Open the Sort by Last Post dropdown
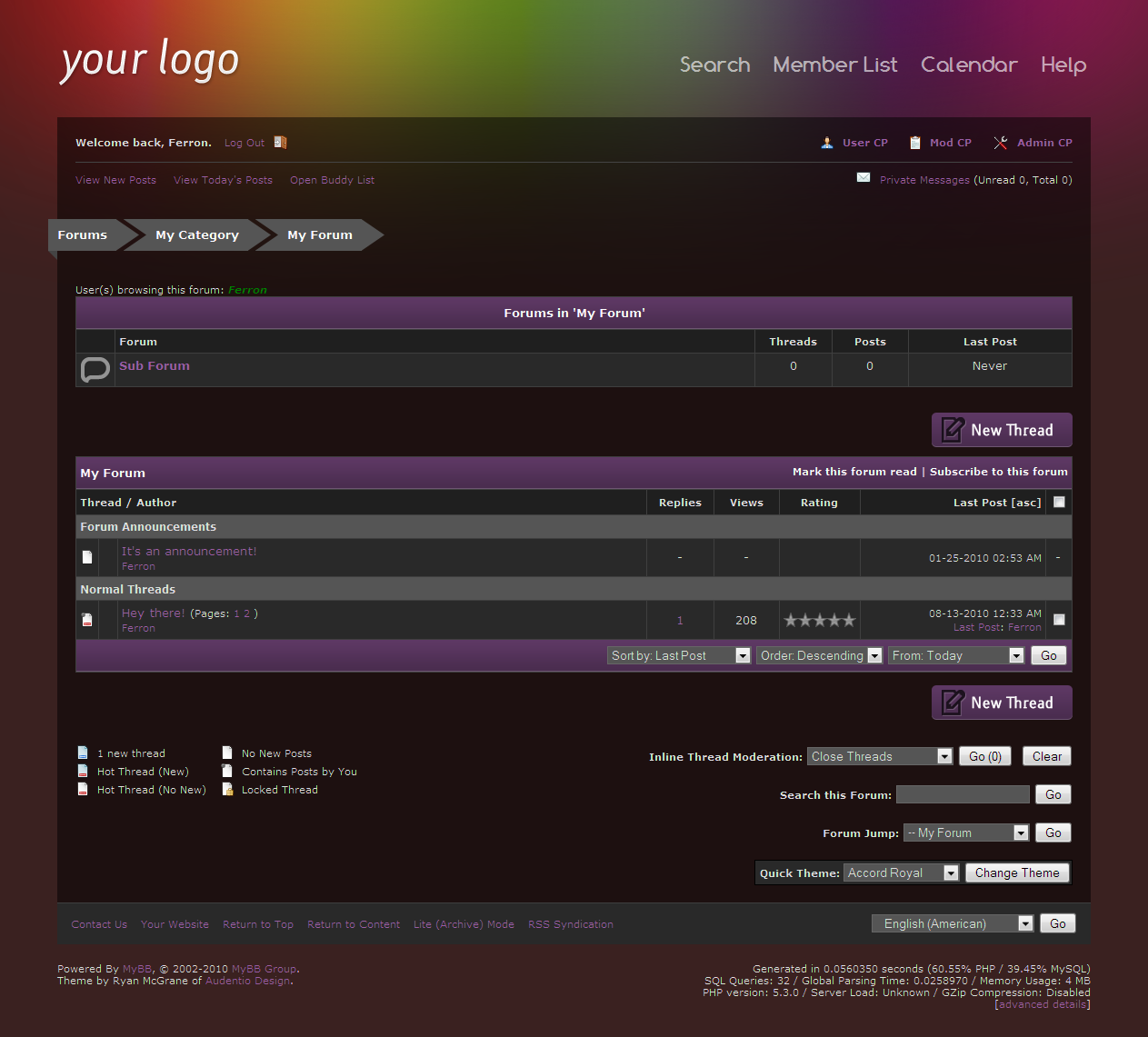Image resolution: width=1148 pixels, height=1037 pixels. (x=679, y=655)
